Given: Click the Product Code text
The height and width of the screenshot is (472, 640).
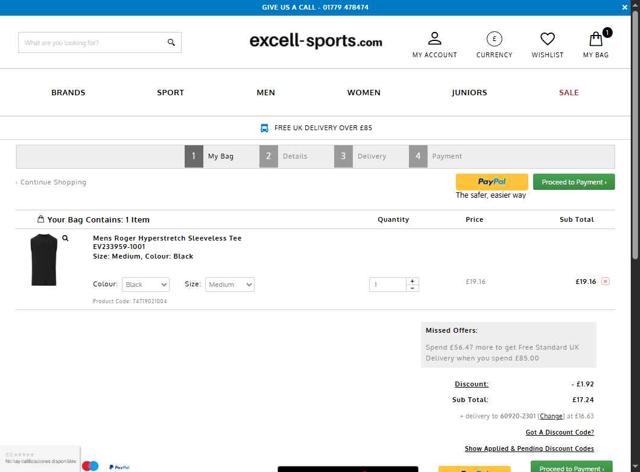Looking at the screenshot, I should click(x=130, y=301).
